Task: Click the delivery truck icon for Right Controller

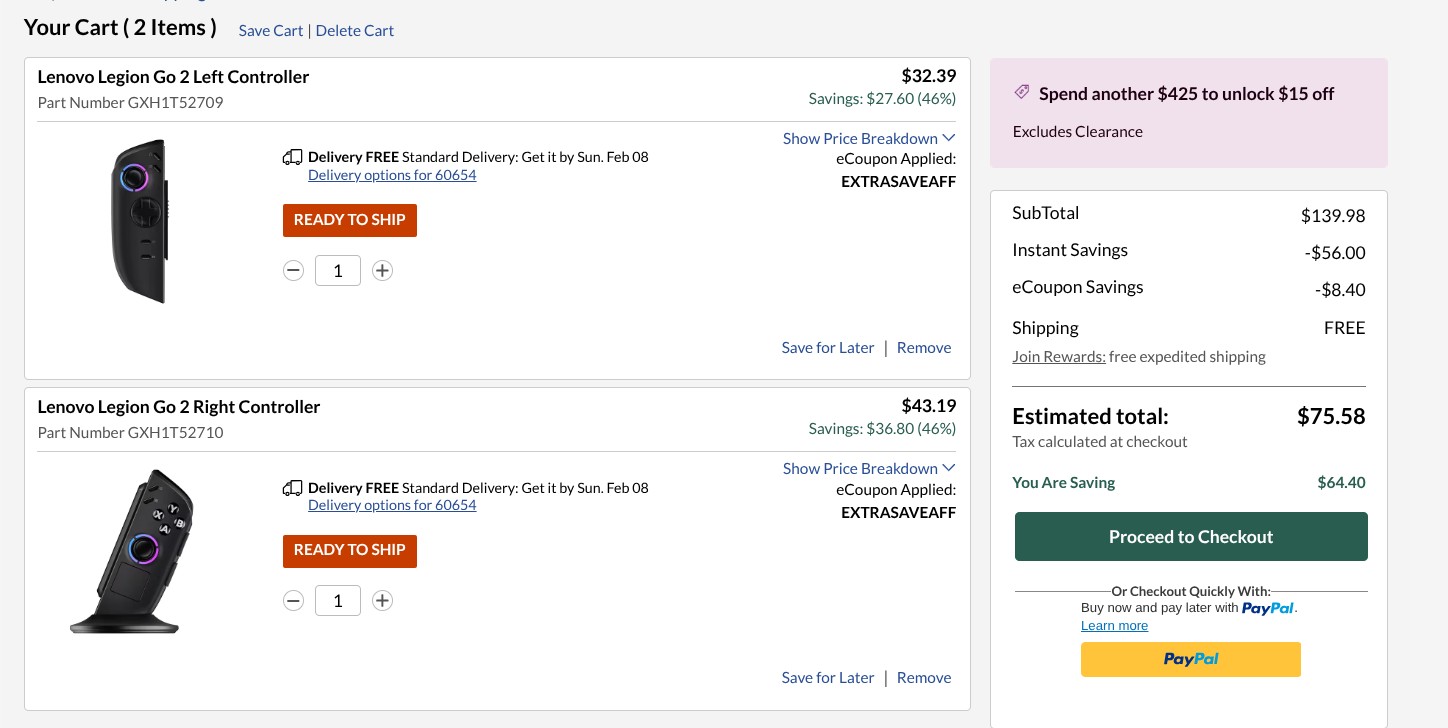Action: (x=293, y=488)
